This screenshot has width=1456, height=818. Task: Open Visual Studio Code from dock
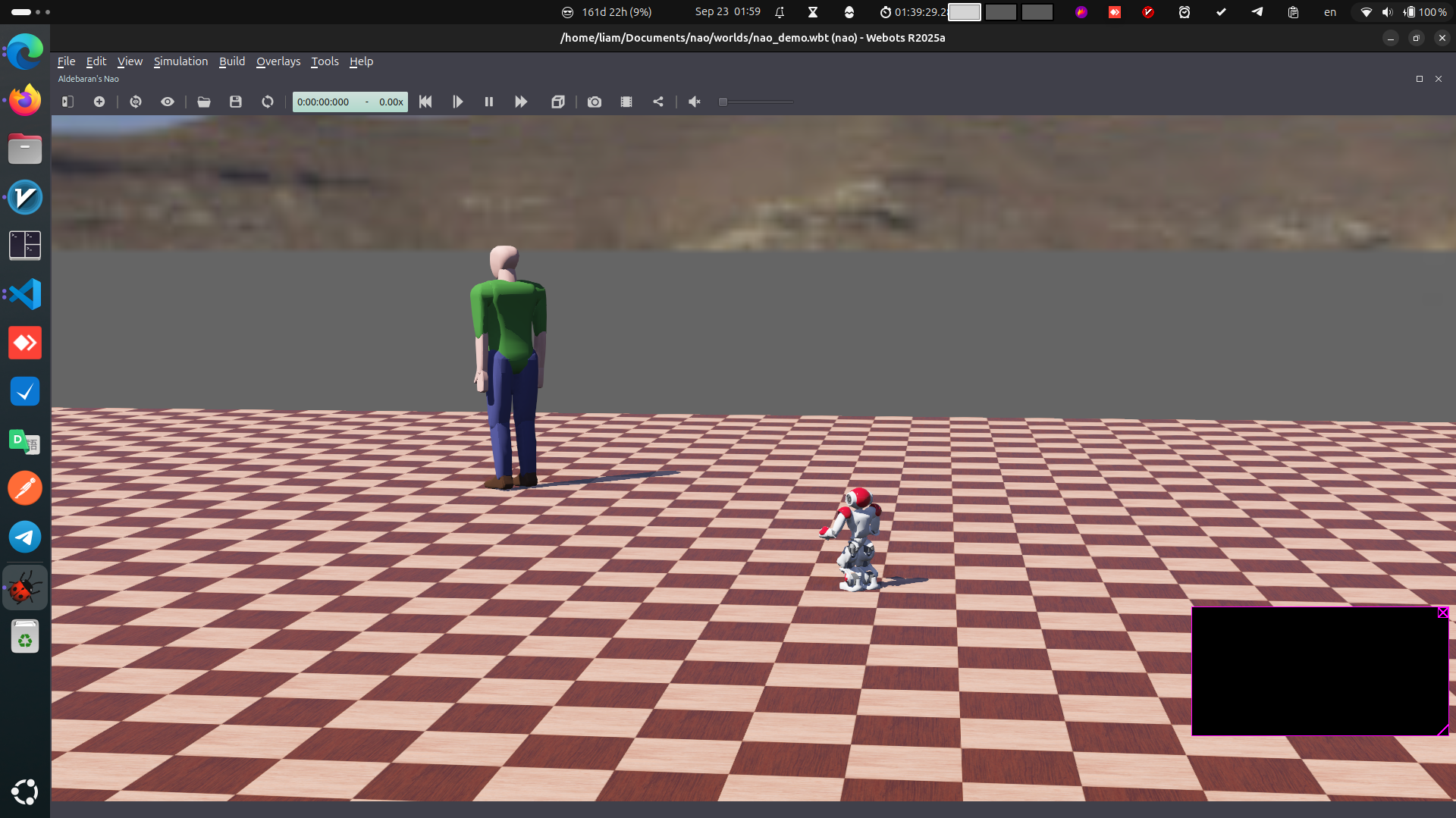(25, 294)
